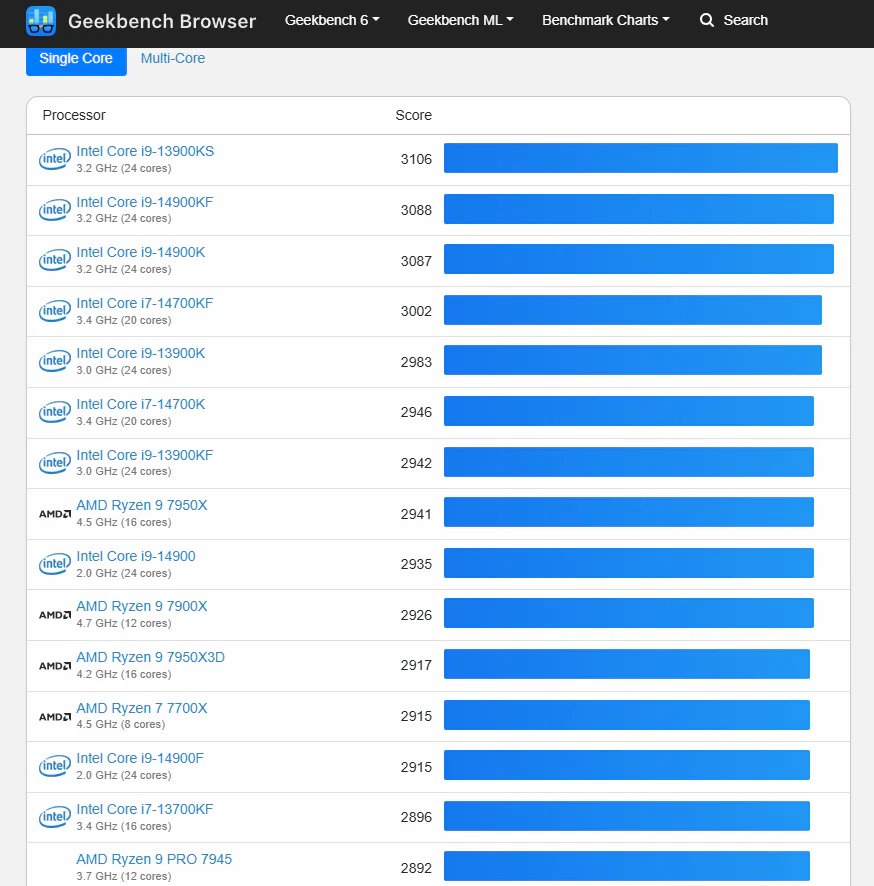Open the Geekbench 6 dropdown menu
Viewport: 874px width, 886px height.
[x=332, y=20]
